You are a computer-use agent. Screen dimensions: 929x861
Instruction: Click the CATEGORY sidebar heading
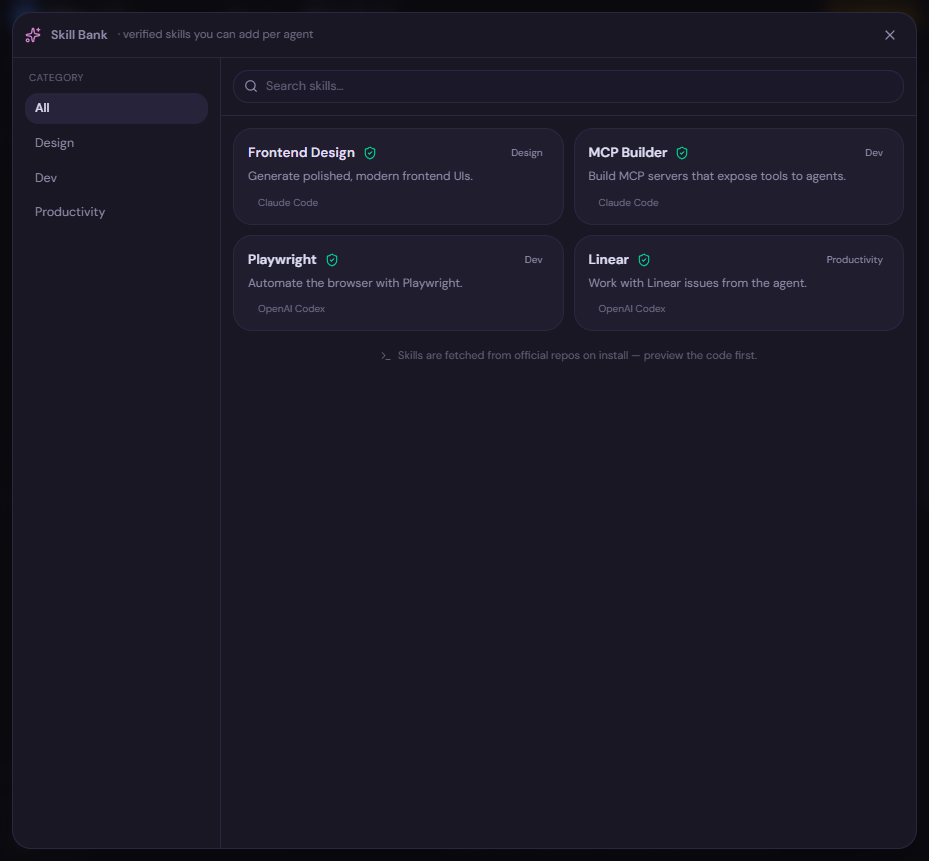pos(56,78)
